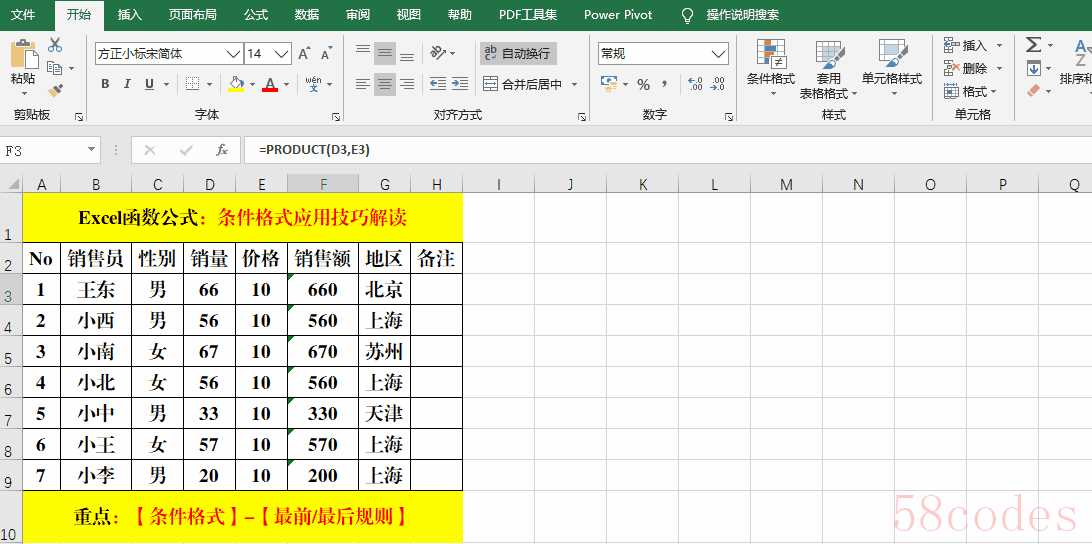Viewport: 1092px width, 544px height.
Task: Open 条件格式 conditional formatting
Action: [770, 66]
